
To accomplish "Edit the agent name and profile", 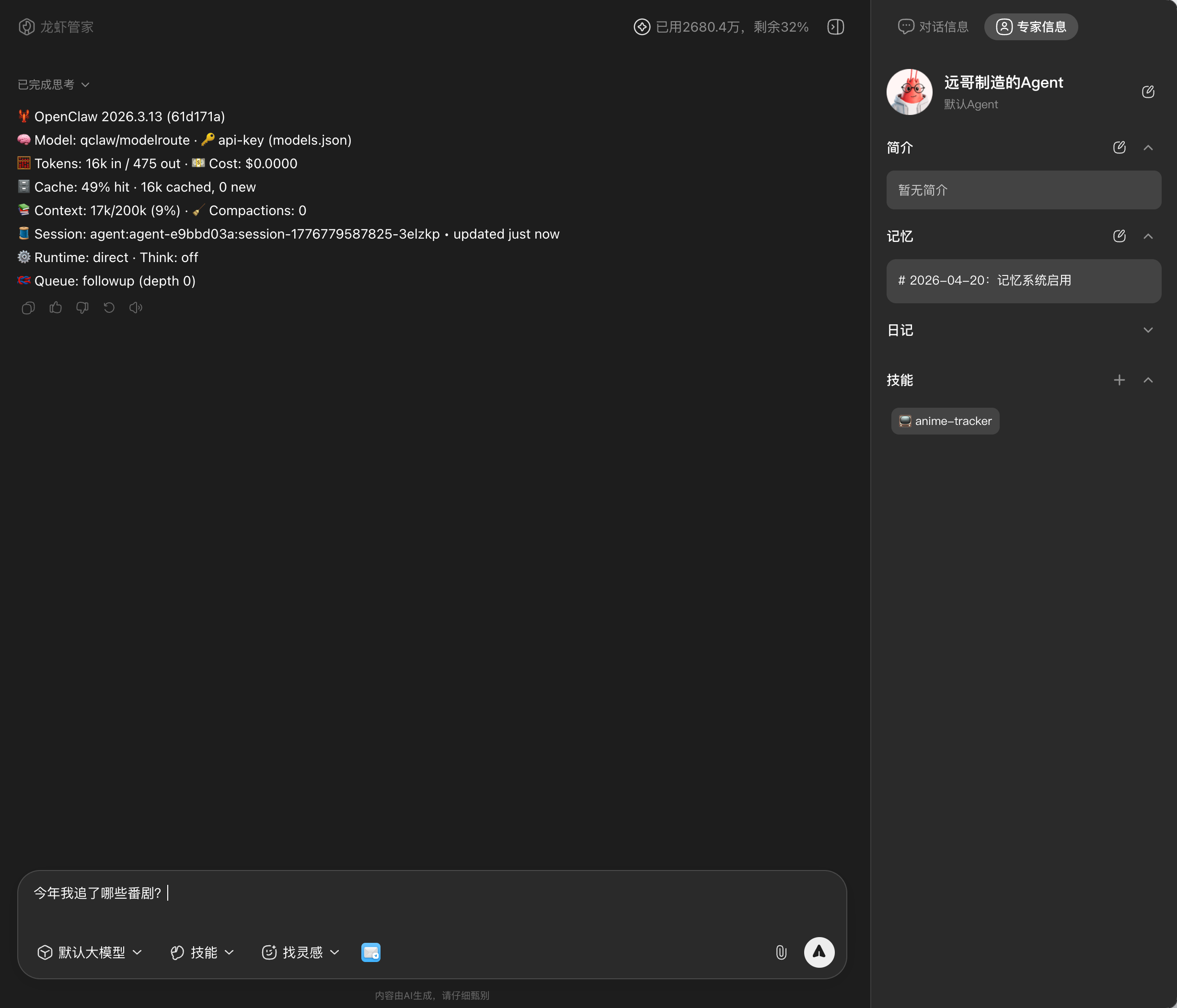I will (x=1147, y=92).
